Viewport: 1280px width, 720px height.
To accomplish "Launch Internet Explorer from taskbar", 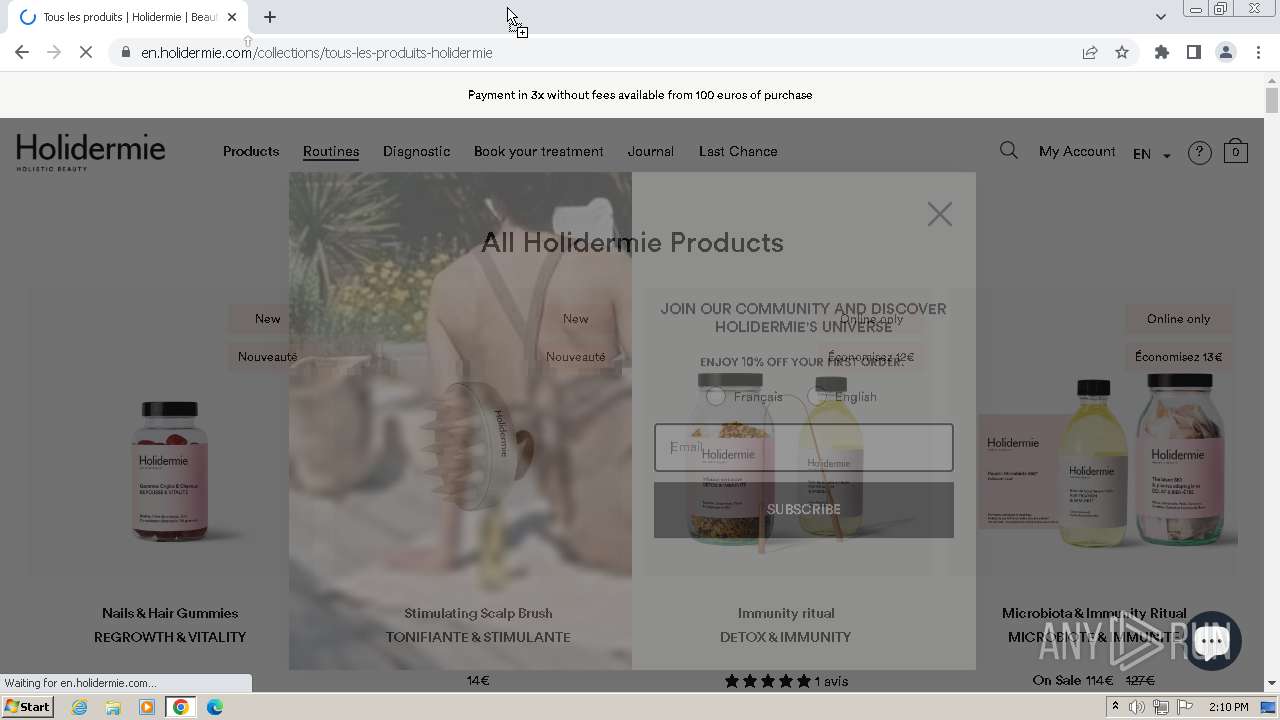I will pyautogui.click(x=79, y=707).
